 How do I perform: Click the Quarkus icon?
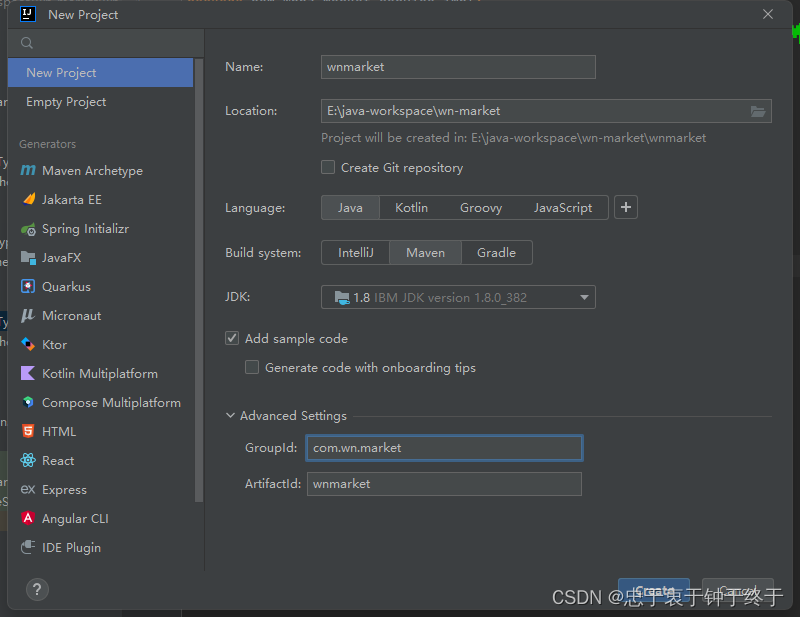28,286
